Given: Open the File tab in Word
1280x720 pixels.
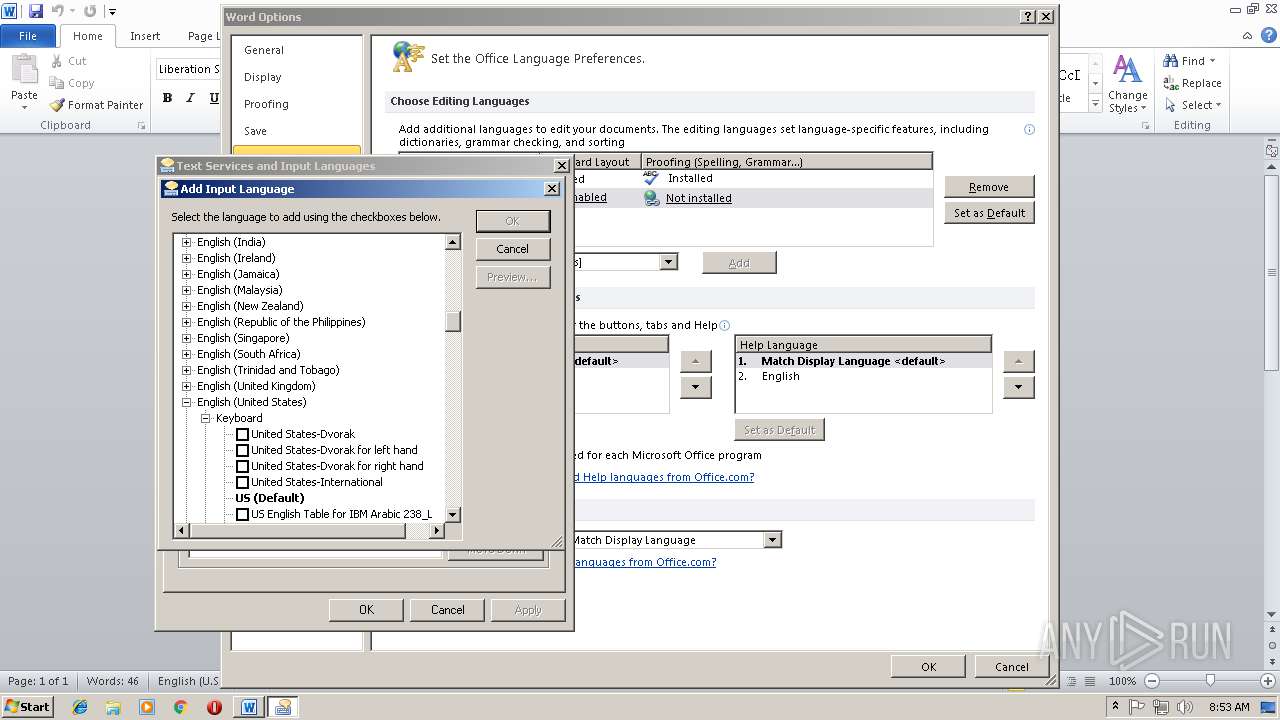Looking at the screenshot, I should tap(28, 36).
